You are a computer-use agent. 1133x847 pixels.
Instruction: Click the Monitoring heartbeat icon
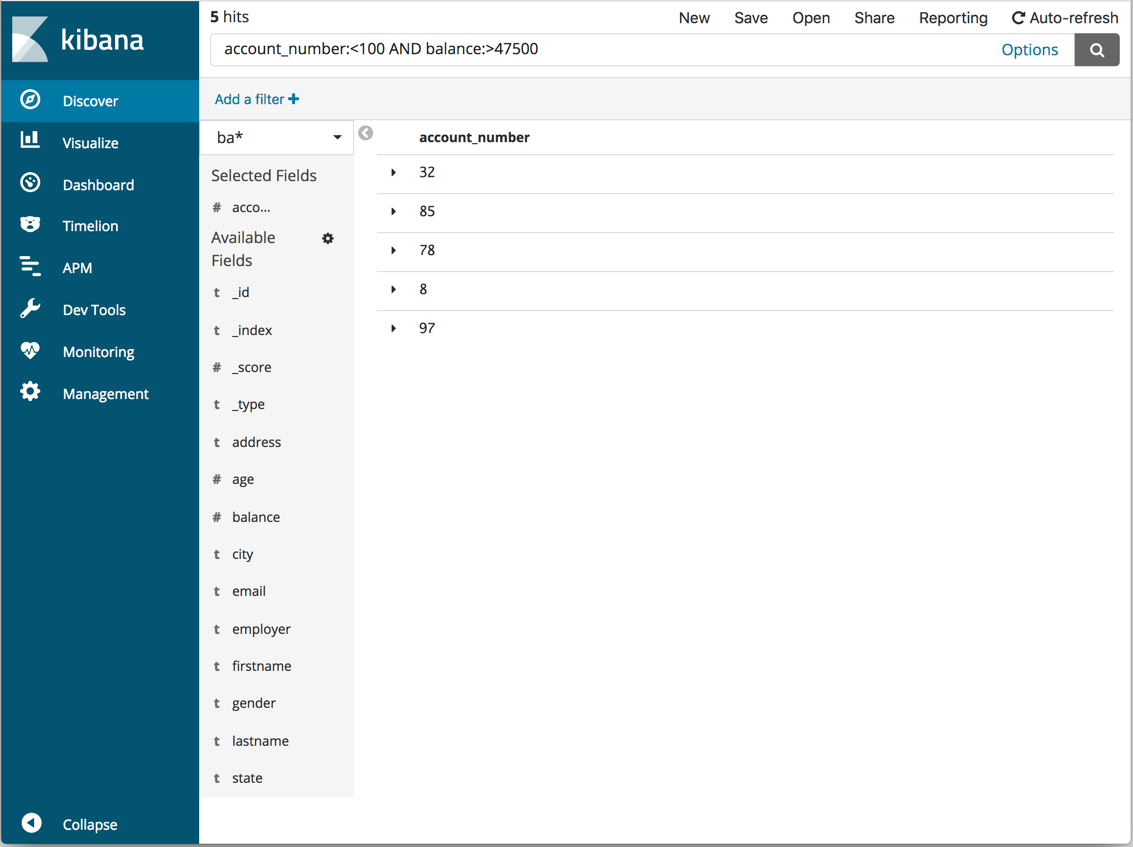pyautogui.click(x=31, y=351)
